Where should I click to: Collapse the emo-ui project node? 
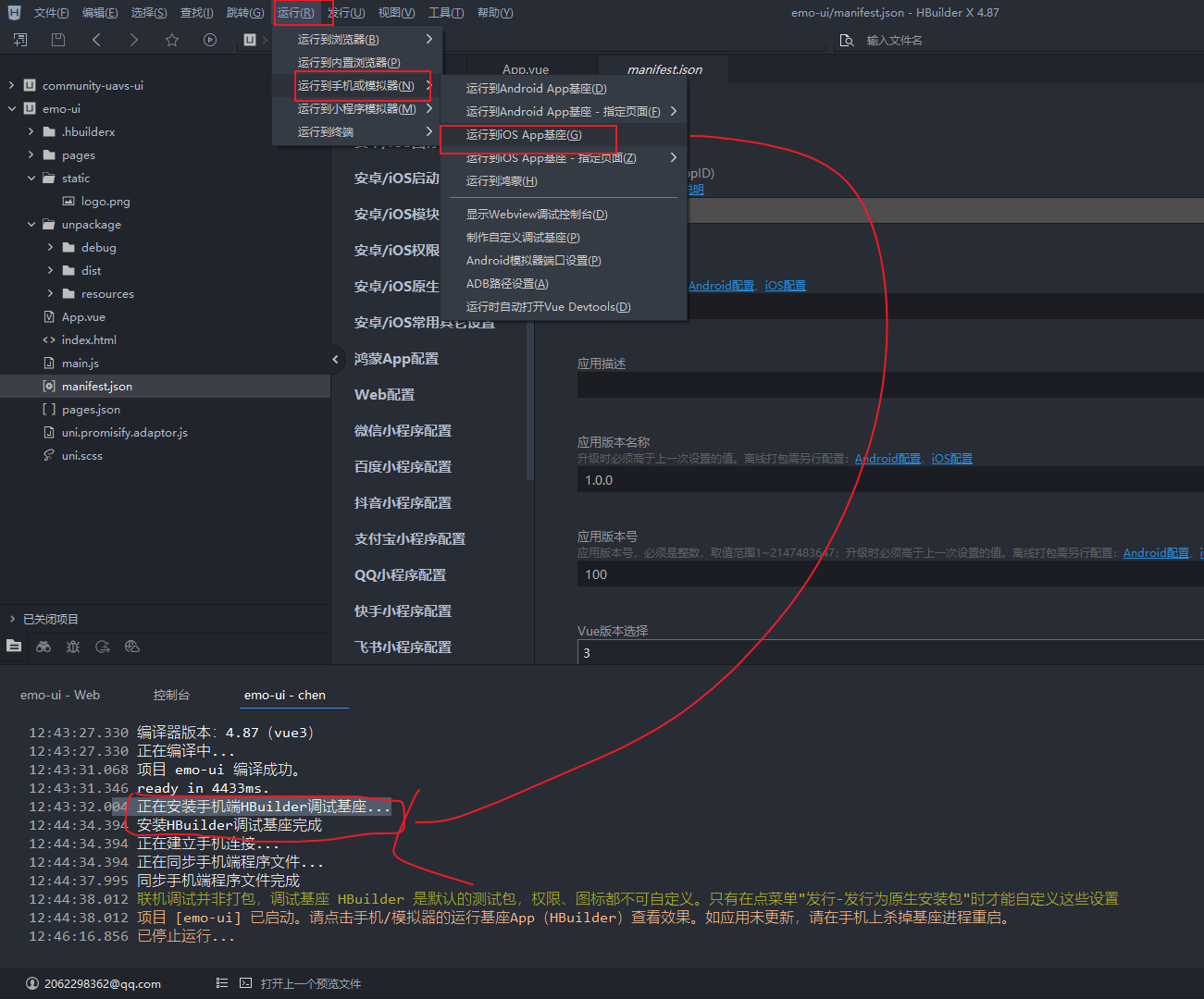coord(11,108)
